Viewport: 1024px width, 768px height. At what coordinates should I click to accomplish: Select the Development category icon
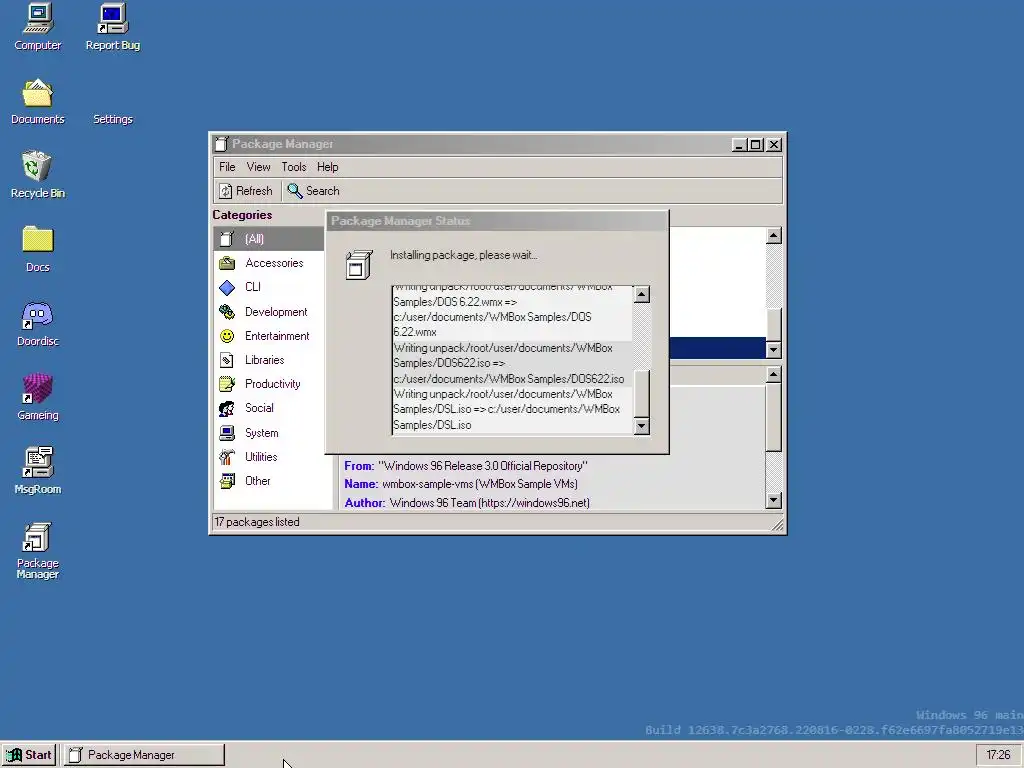pyautogui.click(x=227, y=312)
